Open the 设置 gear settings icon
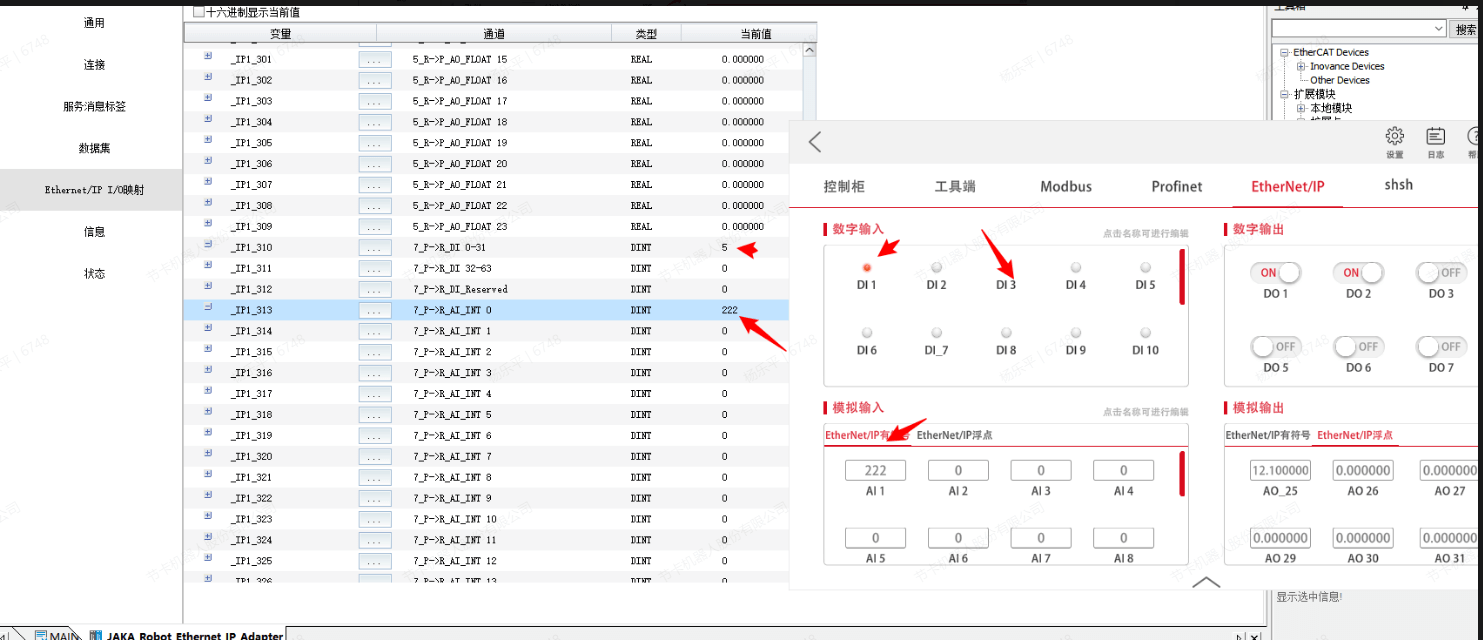 pos(1394,137)
